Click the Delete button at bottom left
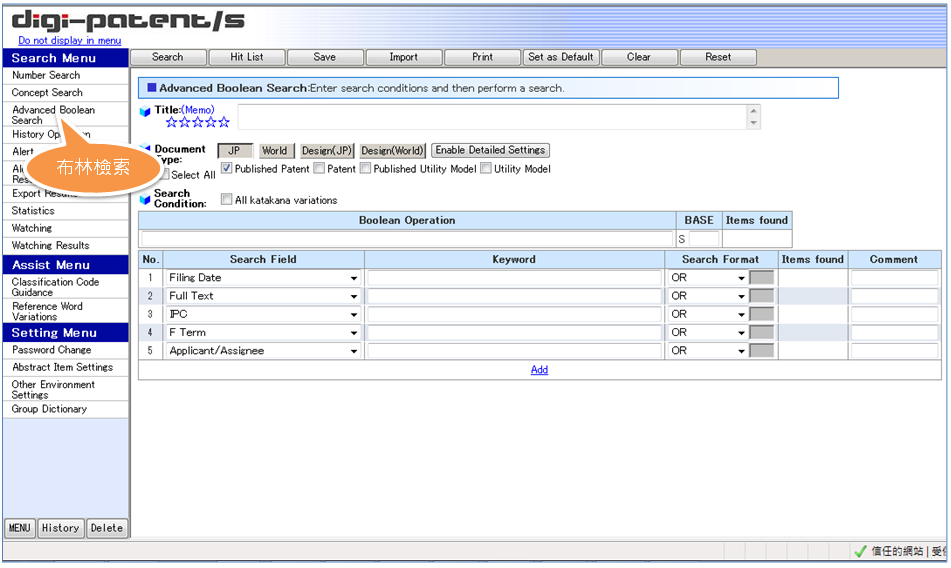The image size is (951, 568). [107, 528]
